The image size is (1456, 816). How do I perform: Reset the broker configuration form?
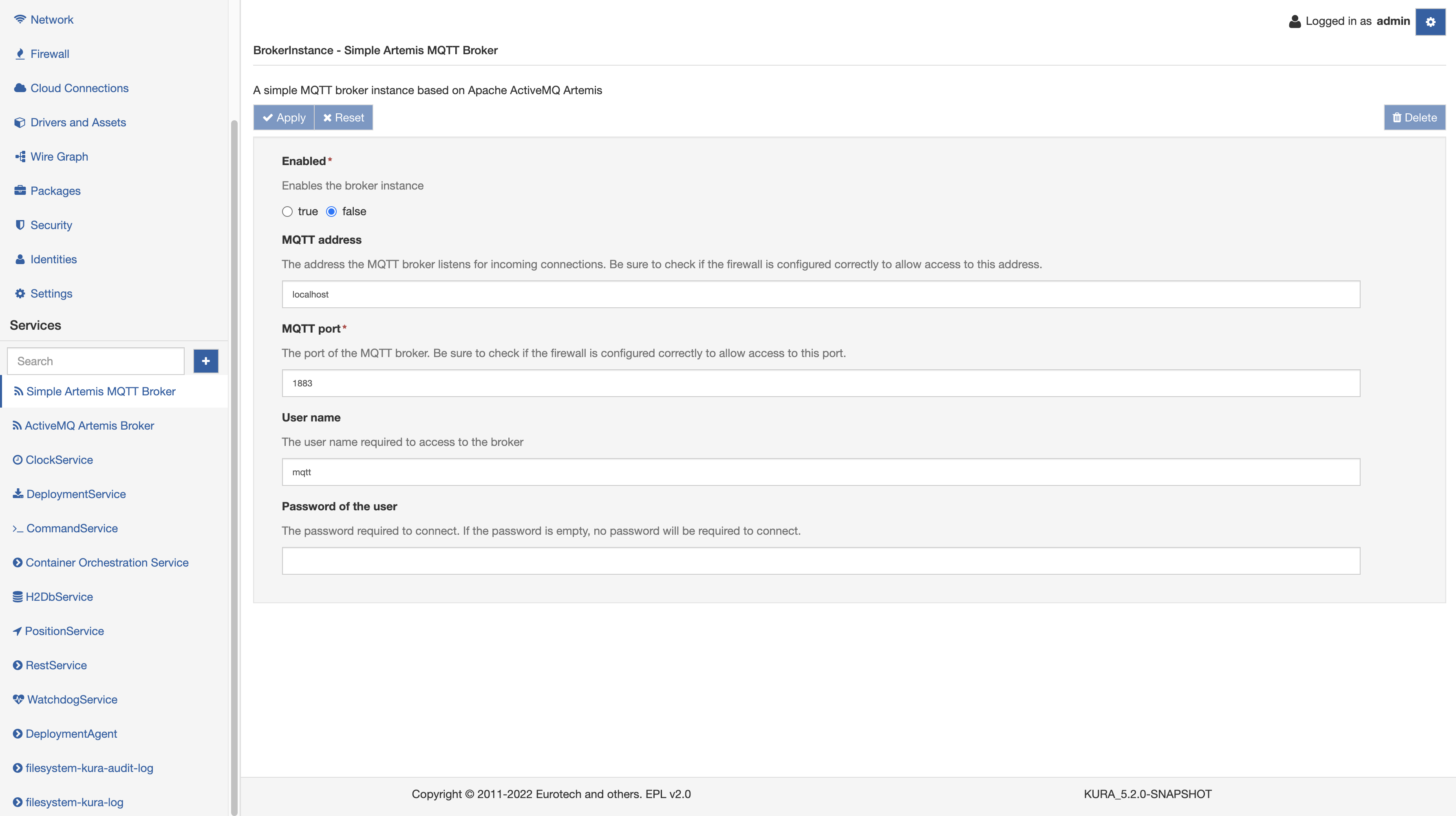tap(344, 117)
